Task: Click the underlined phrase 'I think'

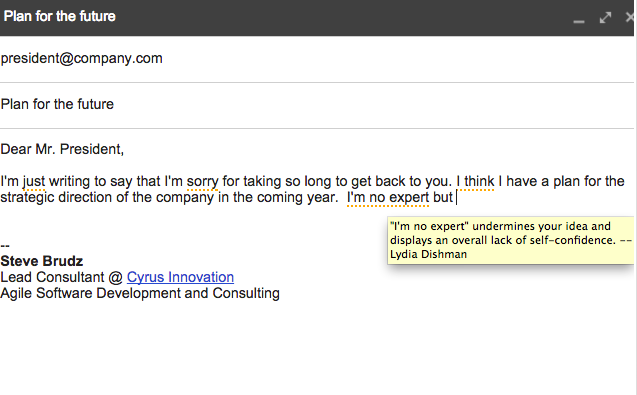Action: (475, 181)
